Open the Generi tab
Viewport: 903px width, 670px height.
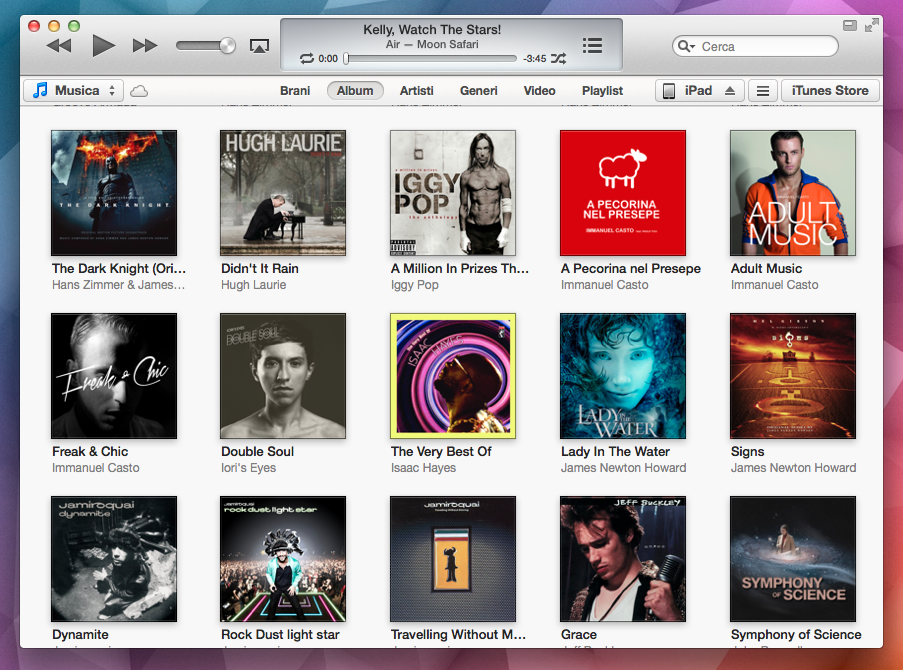[479, 90]
